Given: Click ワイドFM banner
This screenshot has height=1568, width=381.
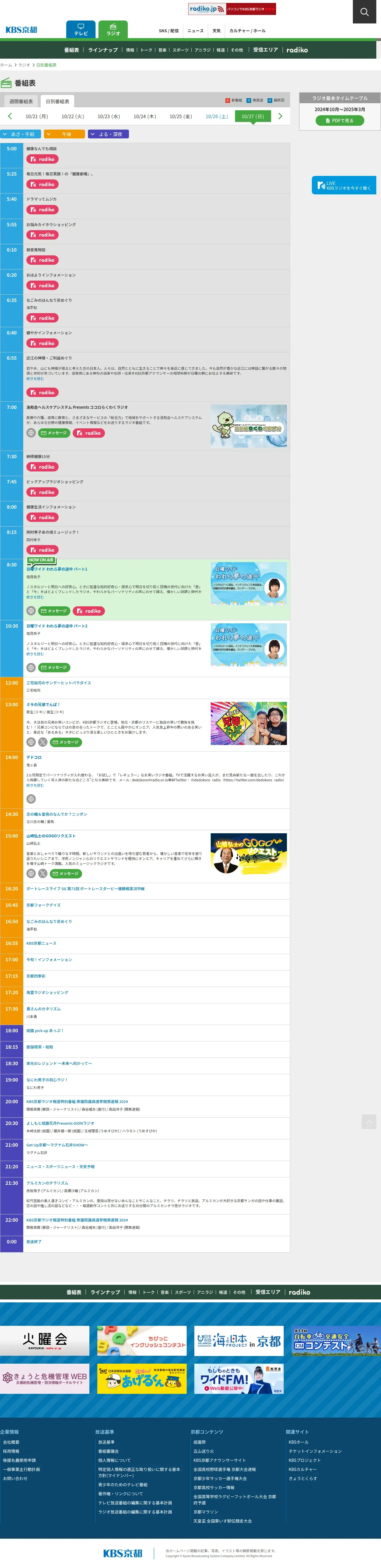Looking at the screenshot, I should click(239, 1379).
